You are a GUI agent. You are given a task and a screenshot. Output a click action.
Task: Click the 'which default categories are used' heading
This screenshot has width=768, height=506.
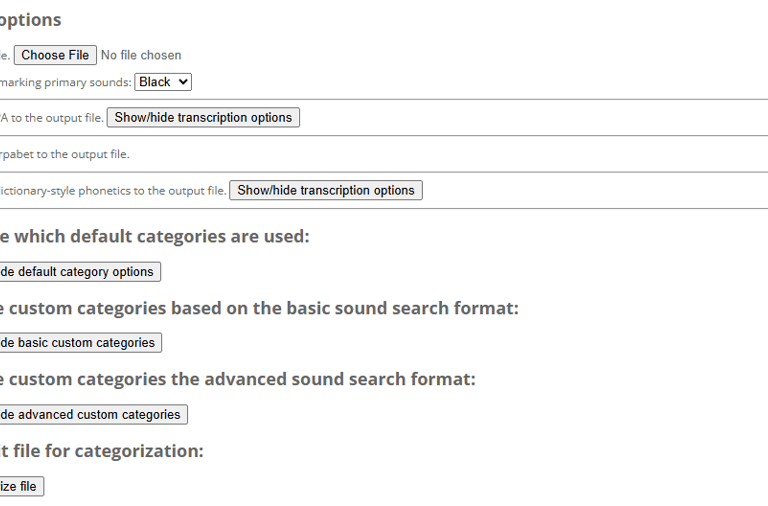point(155,237)
